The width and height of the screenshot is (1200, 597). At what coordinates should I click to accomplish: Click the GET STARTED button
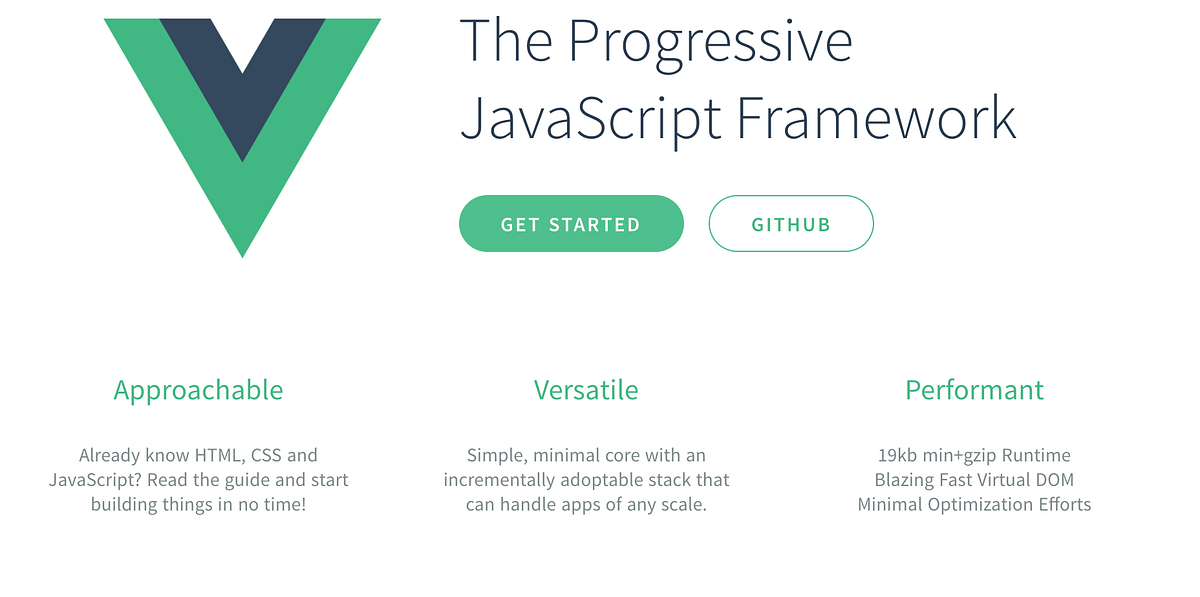coord(571,223)
